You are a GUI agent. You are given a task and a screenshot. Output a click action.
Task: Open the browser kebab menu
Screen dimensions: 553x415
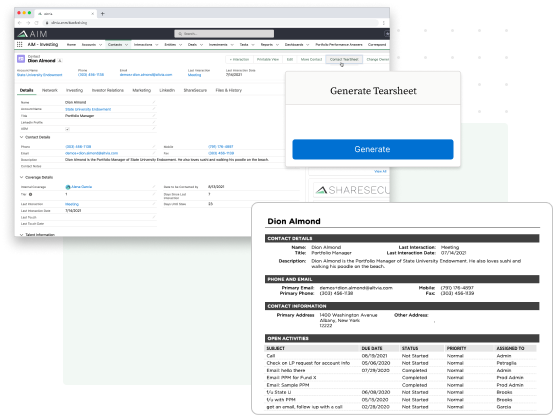coord(384,23)
